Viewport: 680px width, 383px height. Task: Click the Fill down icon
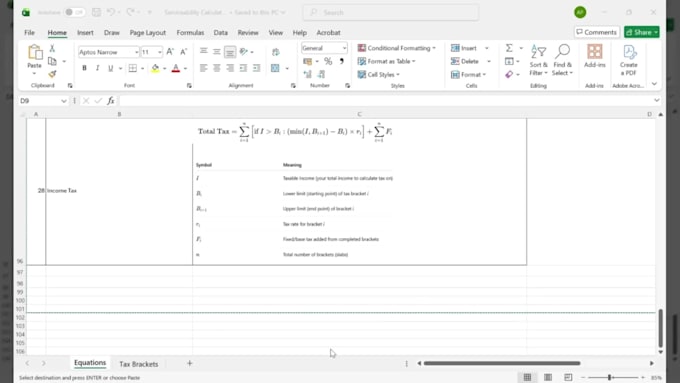(510, 62)
